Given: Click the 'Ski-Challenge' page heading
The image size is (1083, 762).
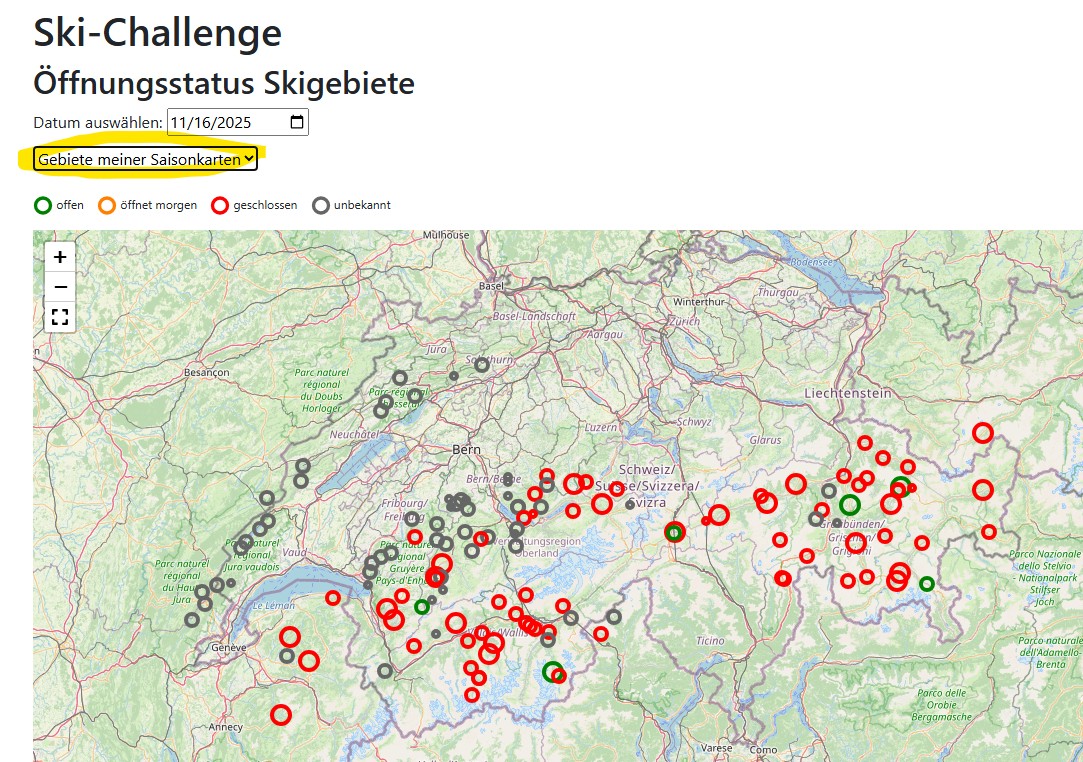Looking at the screenshot, I should point(158,33).
